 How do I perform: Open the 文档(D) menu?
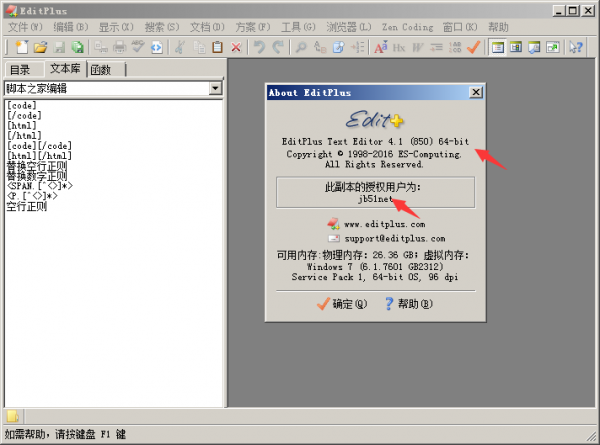(207, 27)
